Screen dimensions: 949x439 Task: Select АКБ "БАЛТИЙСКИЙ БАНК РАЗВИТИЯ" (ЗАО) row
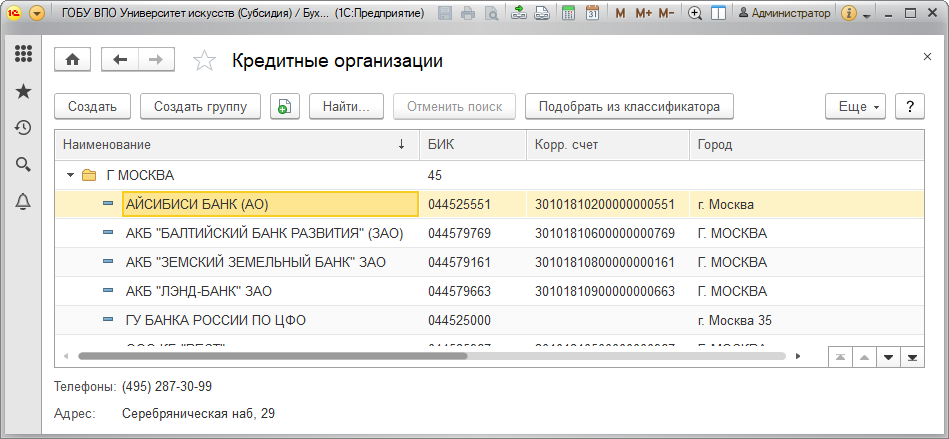click(x=489, y=234)
